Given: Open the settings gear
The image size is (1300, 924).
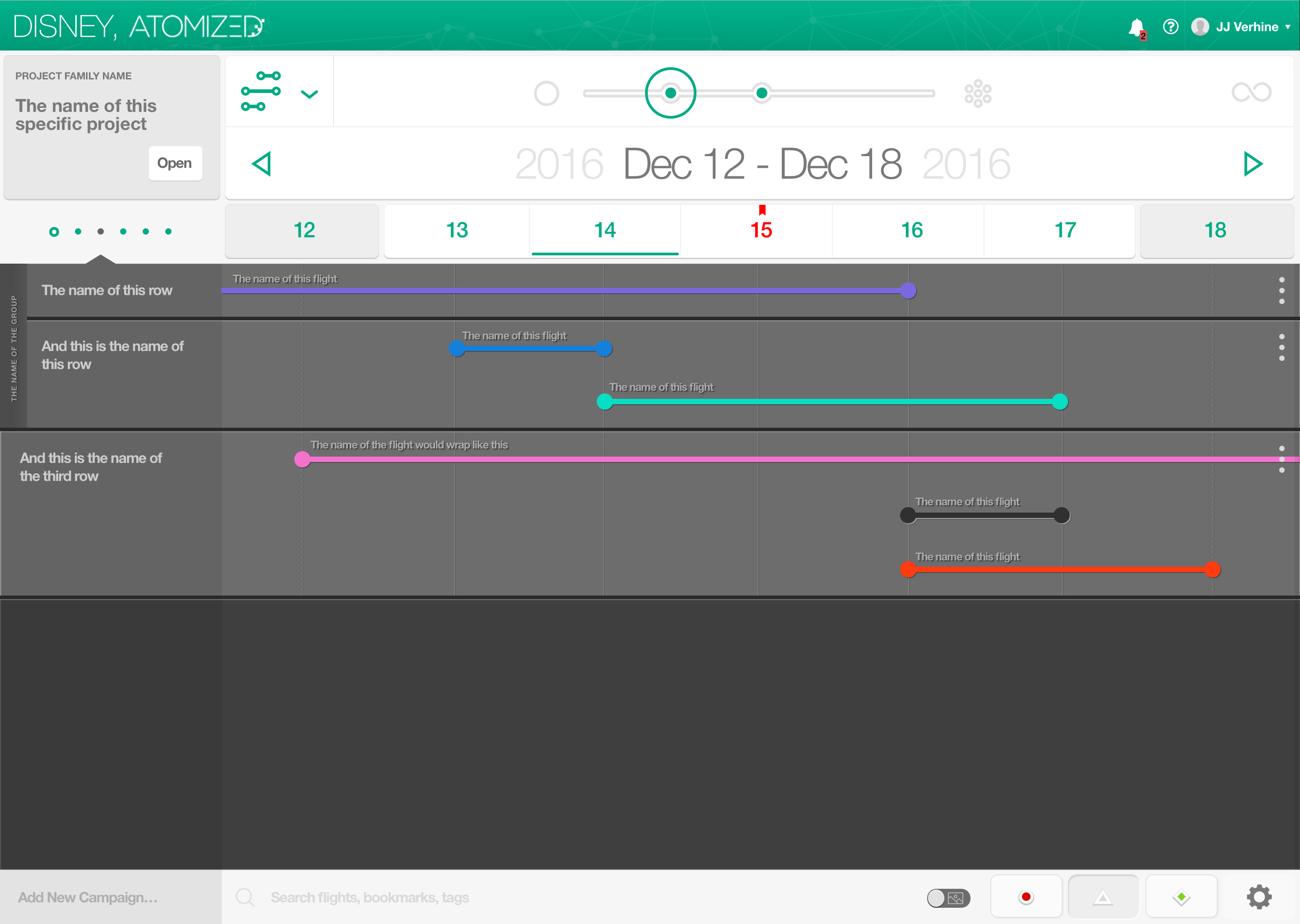Looking at the screenshot, I should click(x=1259, y=897).
